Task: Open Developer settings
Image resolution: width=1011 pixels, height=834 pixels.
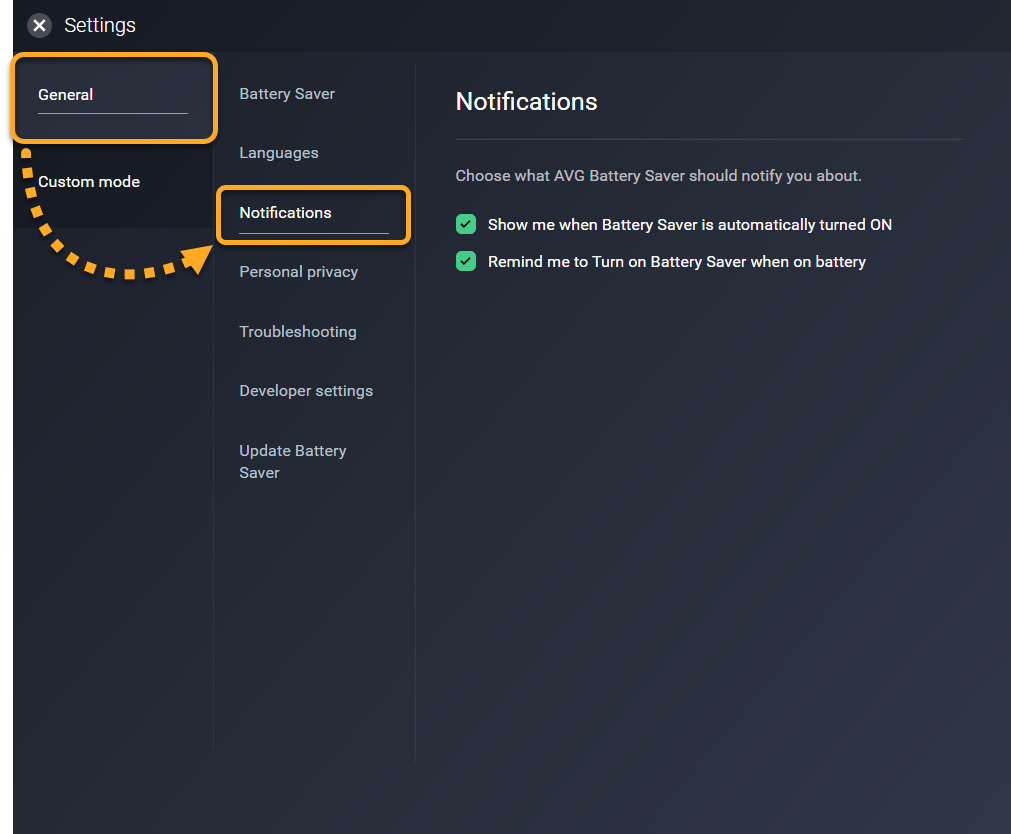Action: pos(306,391)
